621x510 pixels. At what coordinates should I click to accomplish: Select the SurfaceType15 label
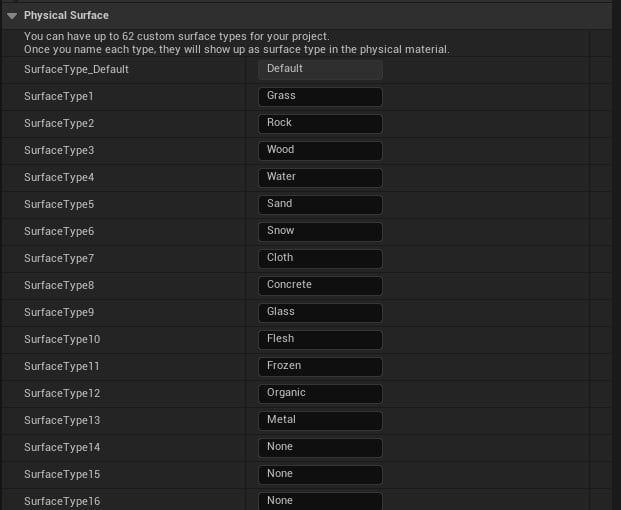tap(62, 474)
